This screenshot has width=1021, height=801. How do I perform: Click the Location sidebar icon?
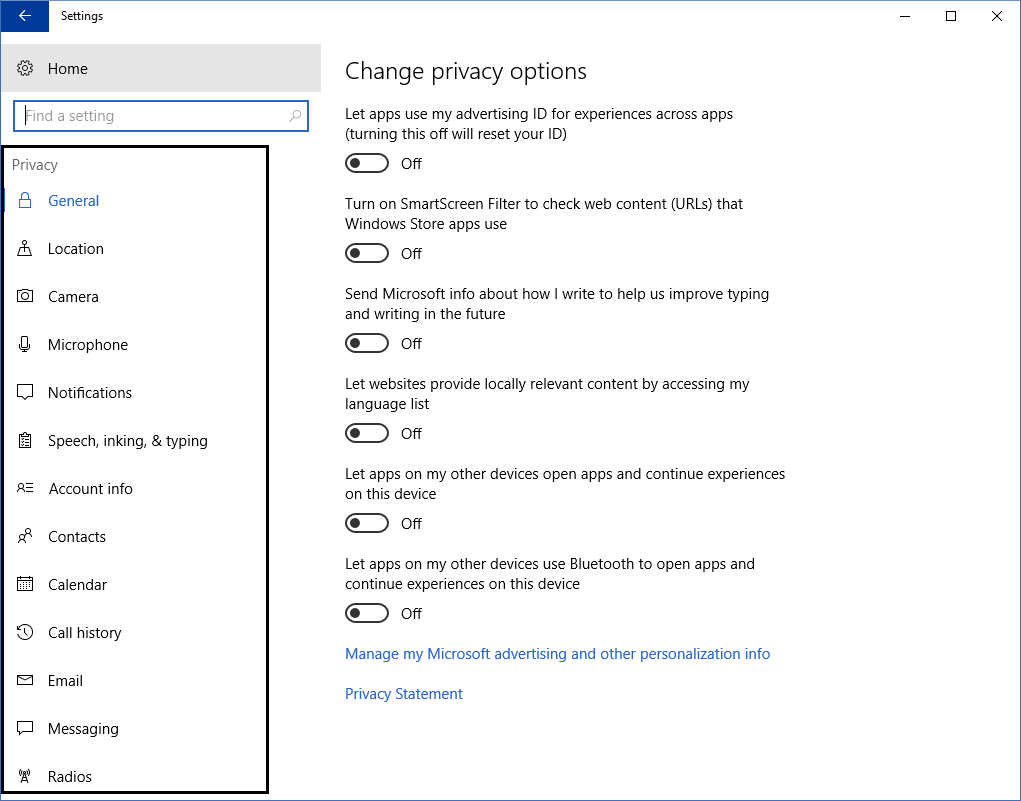point(26,249)
